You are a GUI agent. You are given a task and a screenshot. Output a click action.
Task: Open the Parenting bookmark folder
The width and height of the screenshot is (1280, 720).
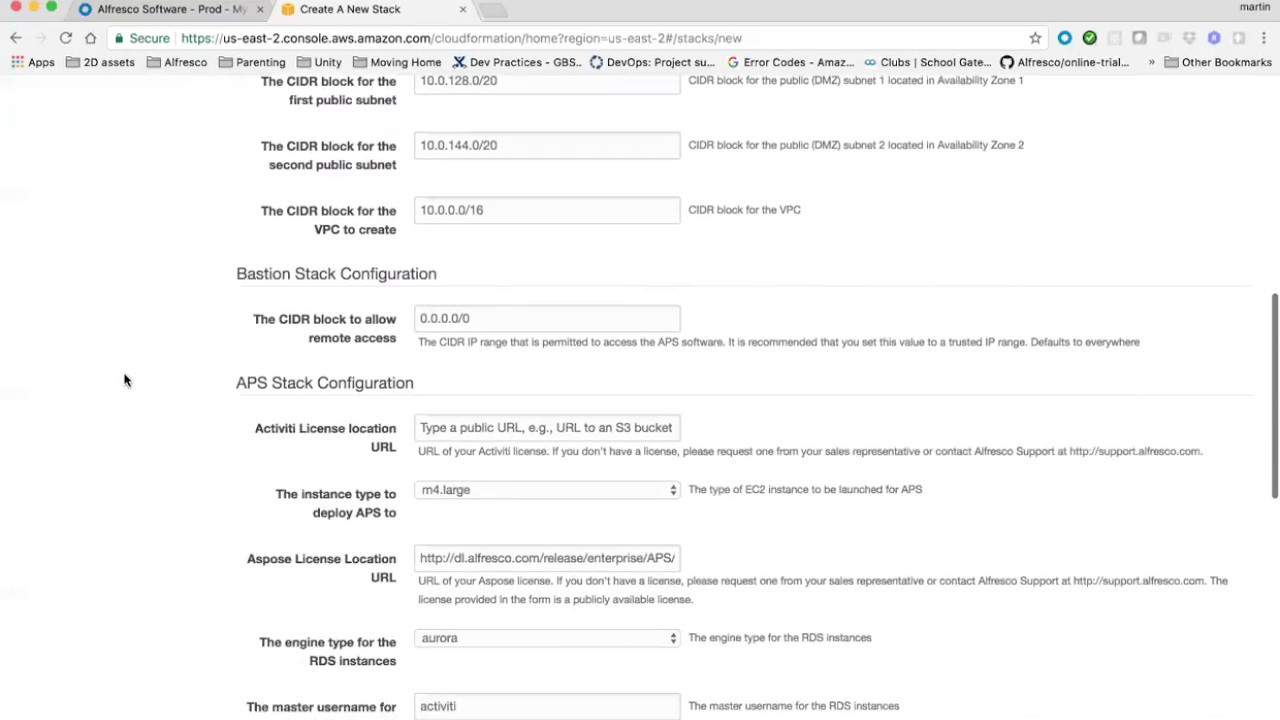pyautogui.click(x=252, y=62)
